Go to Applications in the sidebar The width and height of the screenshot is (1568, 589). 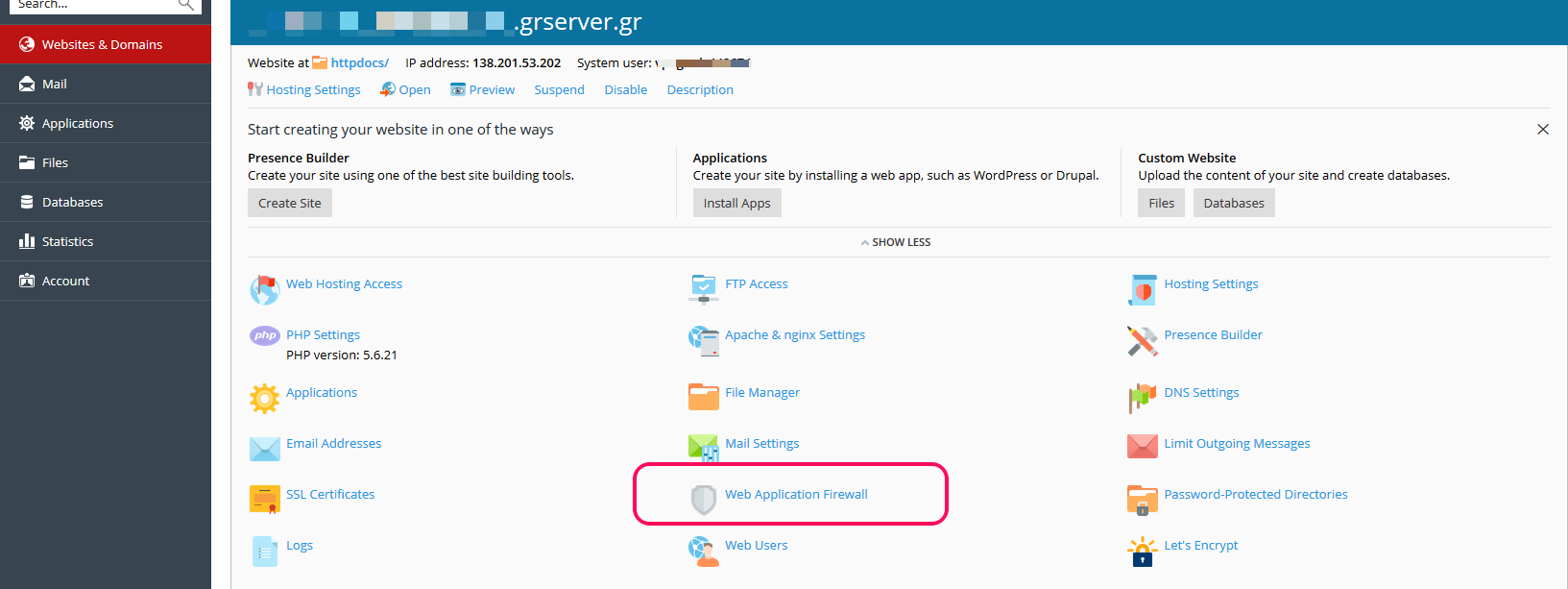tap(106, 123)
